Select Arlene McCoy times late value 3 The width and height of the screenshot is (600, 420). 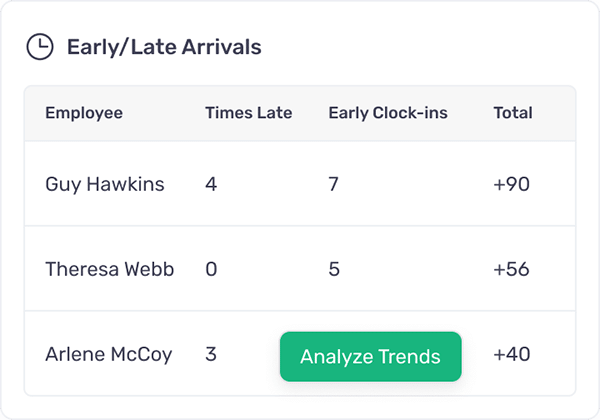(211, 354)
